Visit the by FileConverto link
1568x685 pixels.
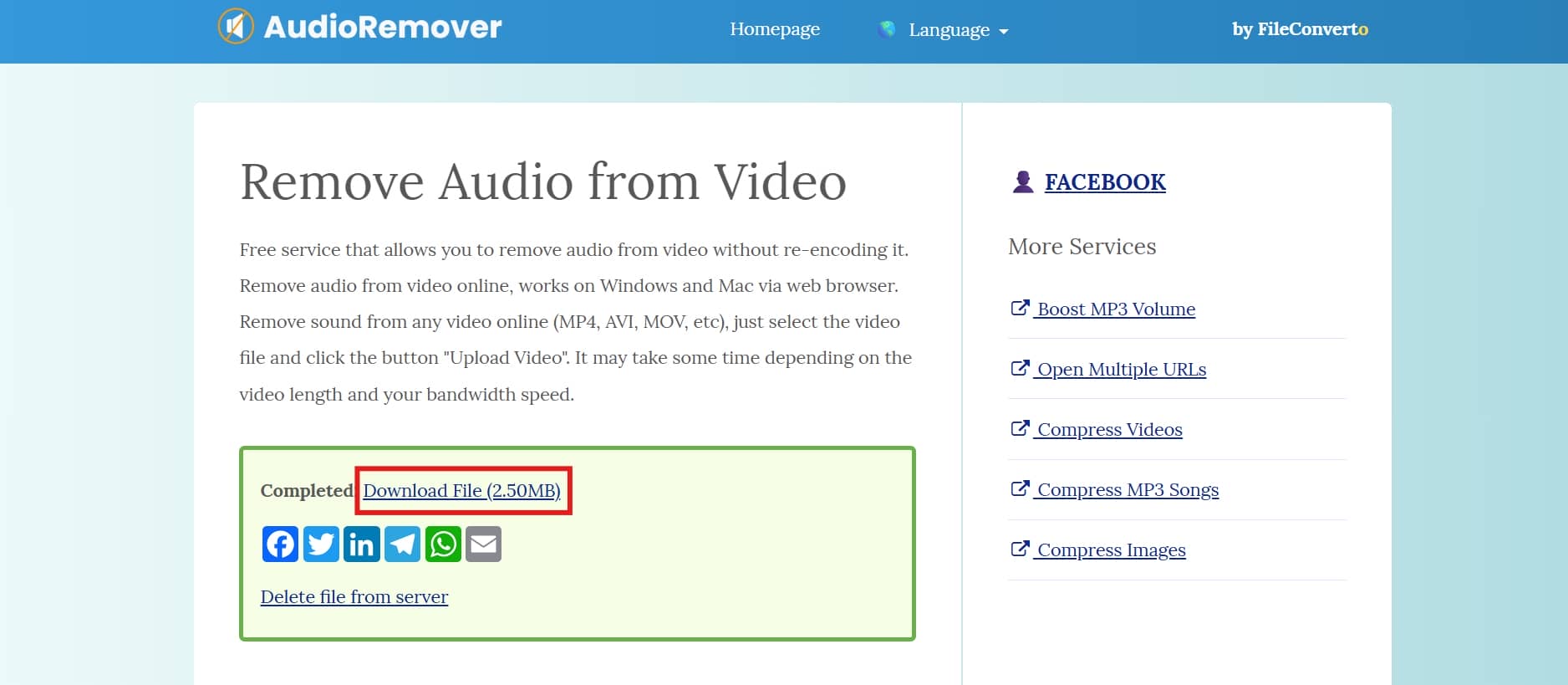pos(1300,29)
